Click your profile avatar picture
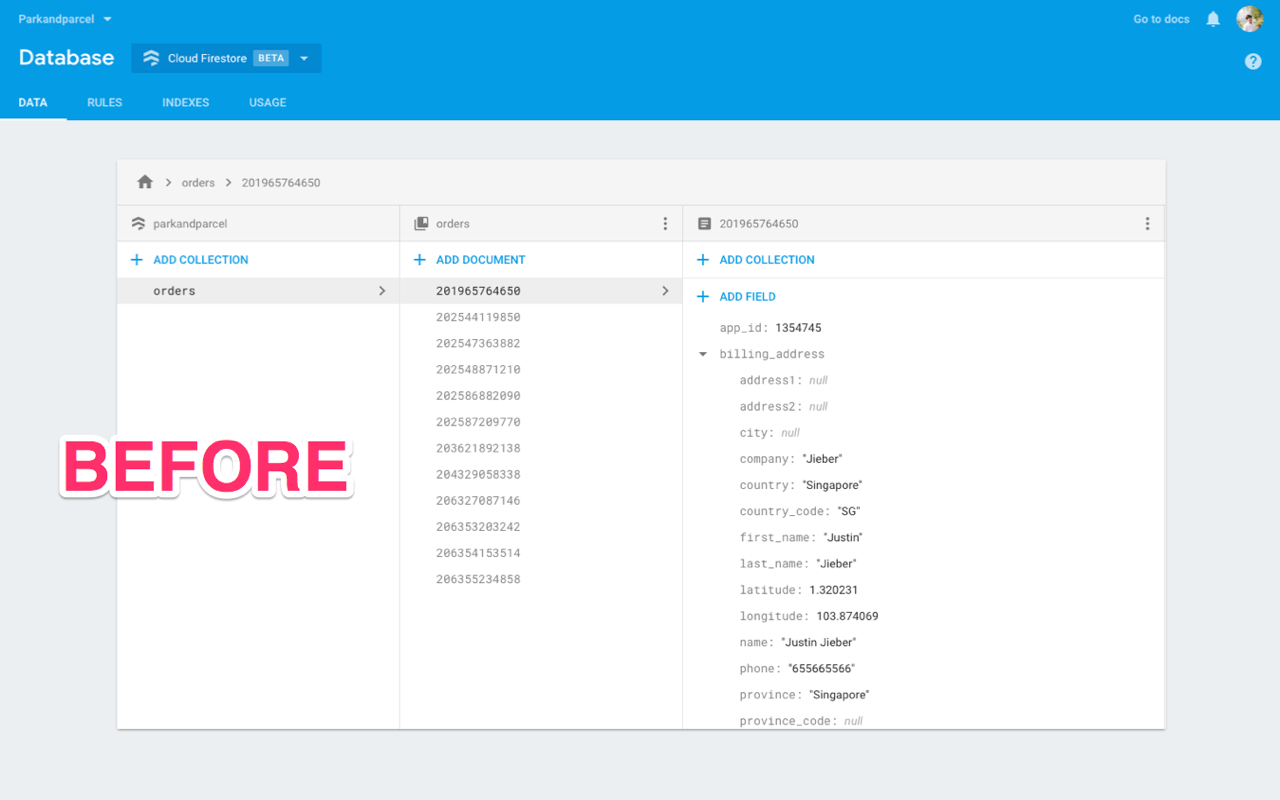The image size is (1280, 800). coord(1249,18)
